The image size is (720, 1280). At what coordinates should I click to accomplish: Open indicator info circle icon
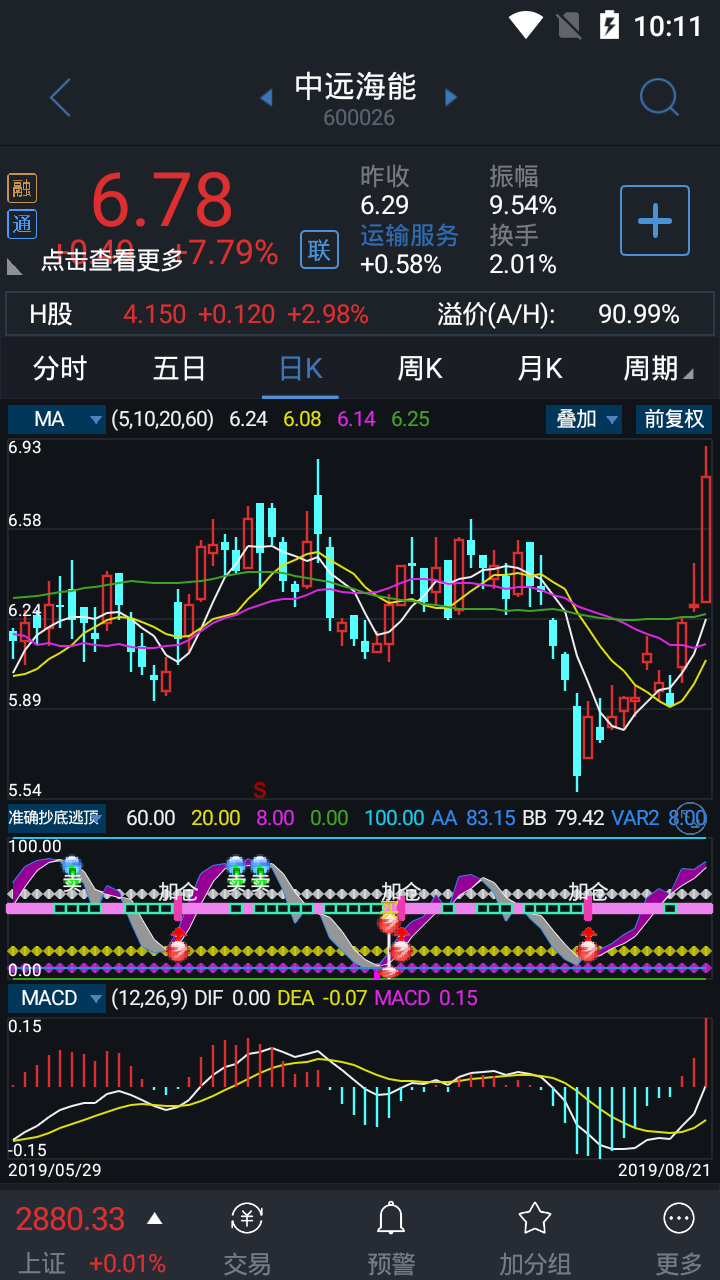coord(691,817)
